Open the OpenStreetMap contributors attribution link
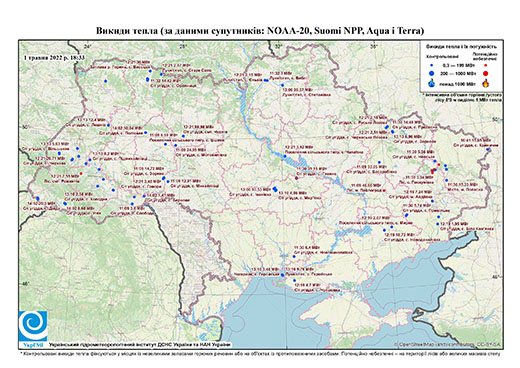The height and width of the screenshot is (368, 520). pyautogui.click(x=448, y=344)
